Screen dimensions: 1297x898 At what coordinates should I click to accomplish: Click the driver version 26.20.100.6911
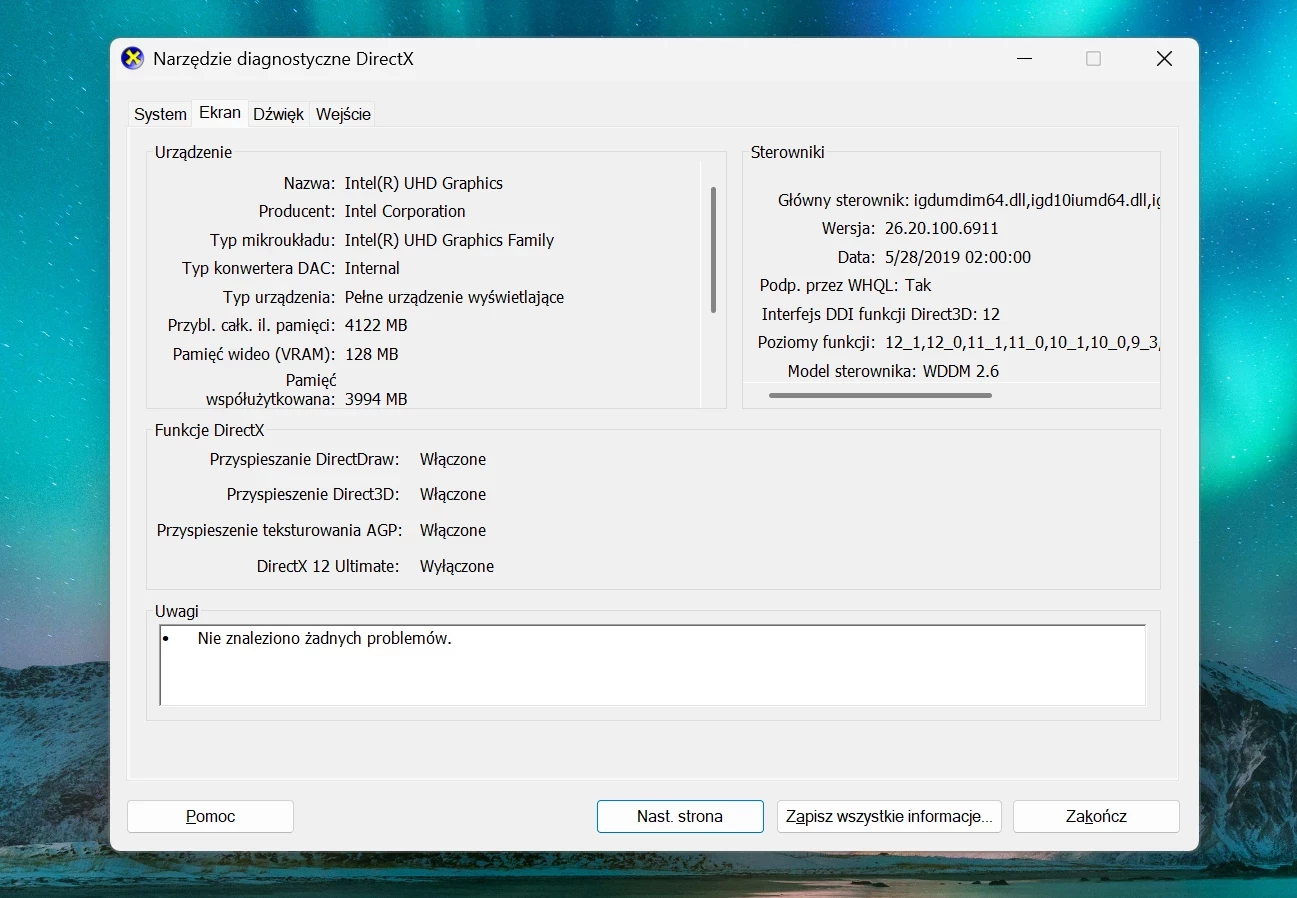coord(942,228)
